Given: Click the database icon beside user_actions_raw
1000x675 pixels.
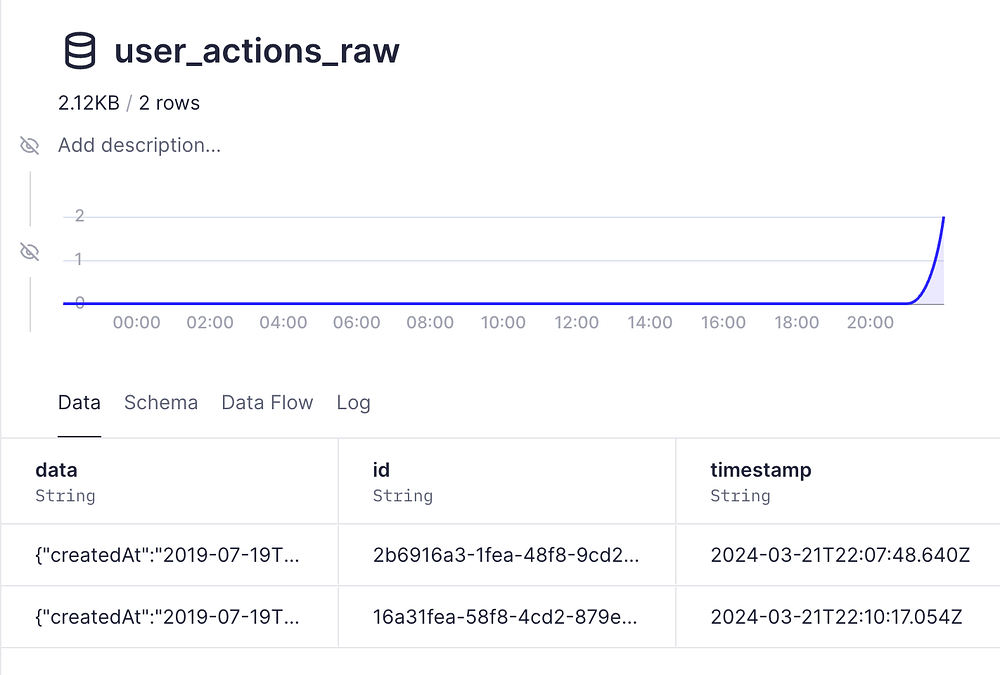Looking at the screenshot, I should 80,51.
